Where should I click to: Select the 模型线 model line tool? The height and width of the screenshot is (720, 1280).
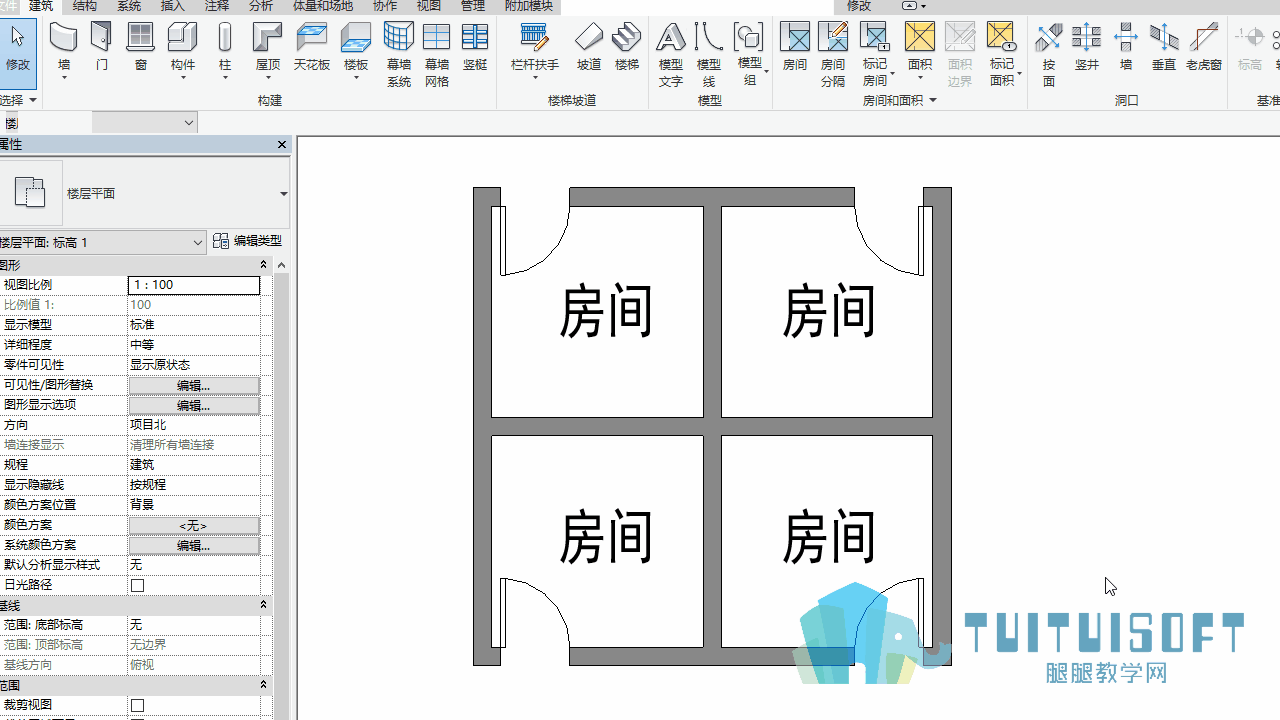709,55
